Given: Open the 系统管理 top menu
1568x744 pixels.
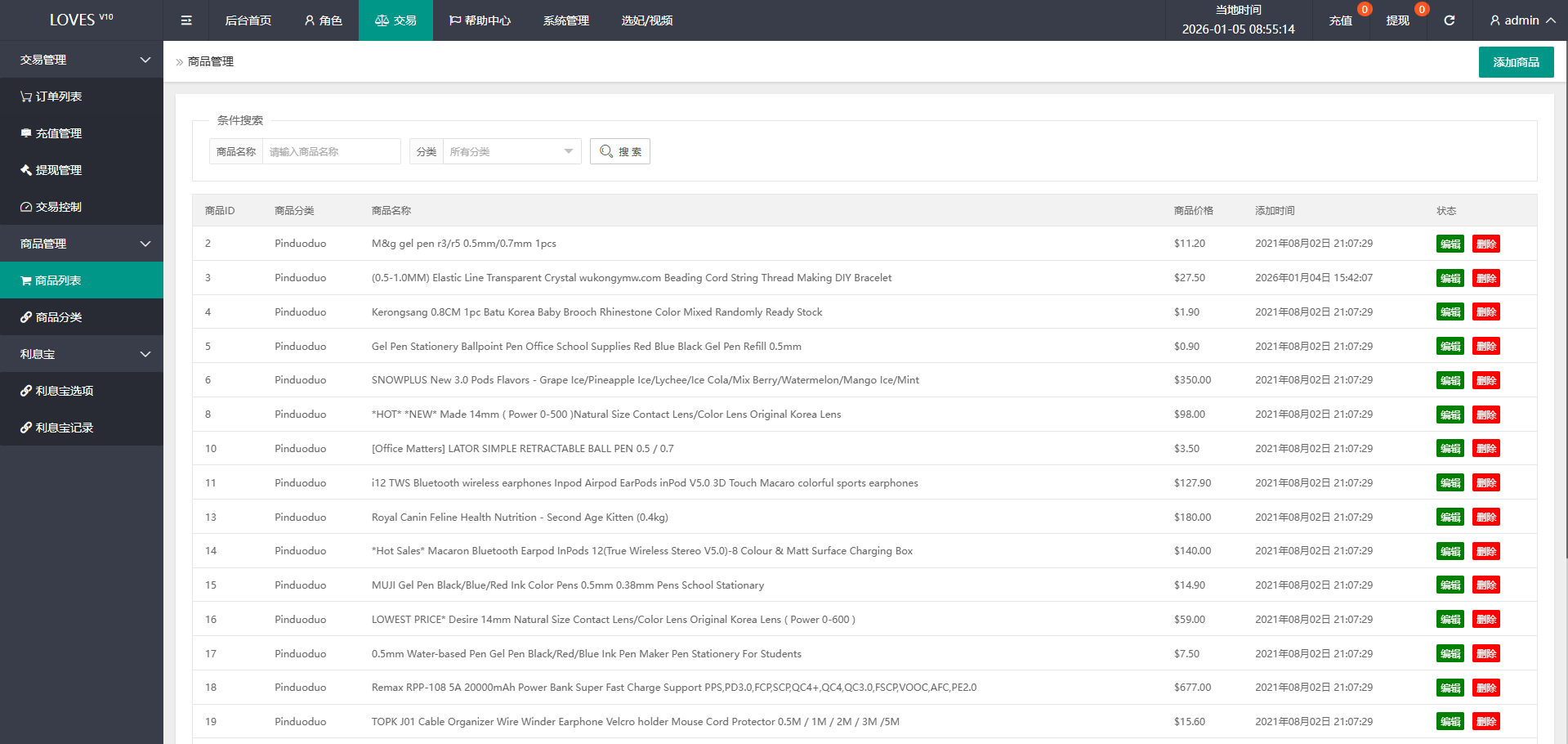Looking at the screenshot, I should tap(565, 20).
